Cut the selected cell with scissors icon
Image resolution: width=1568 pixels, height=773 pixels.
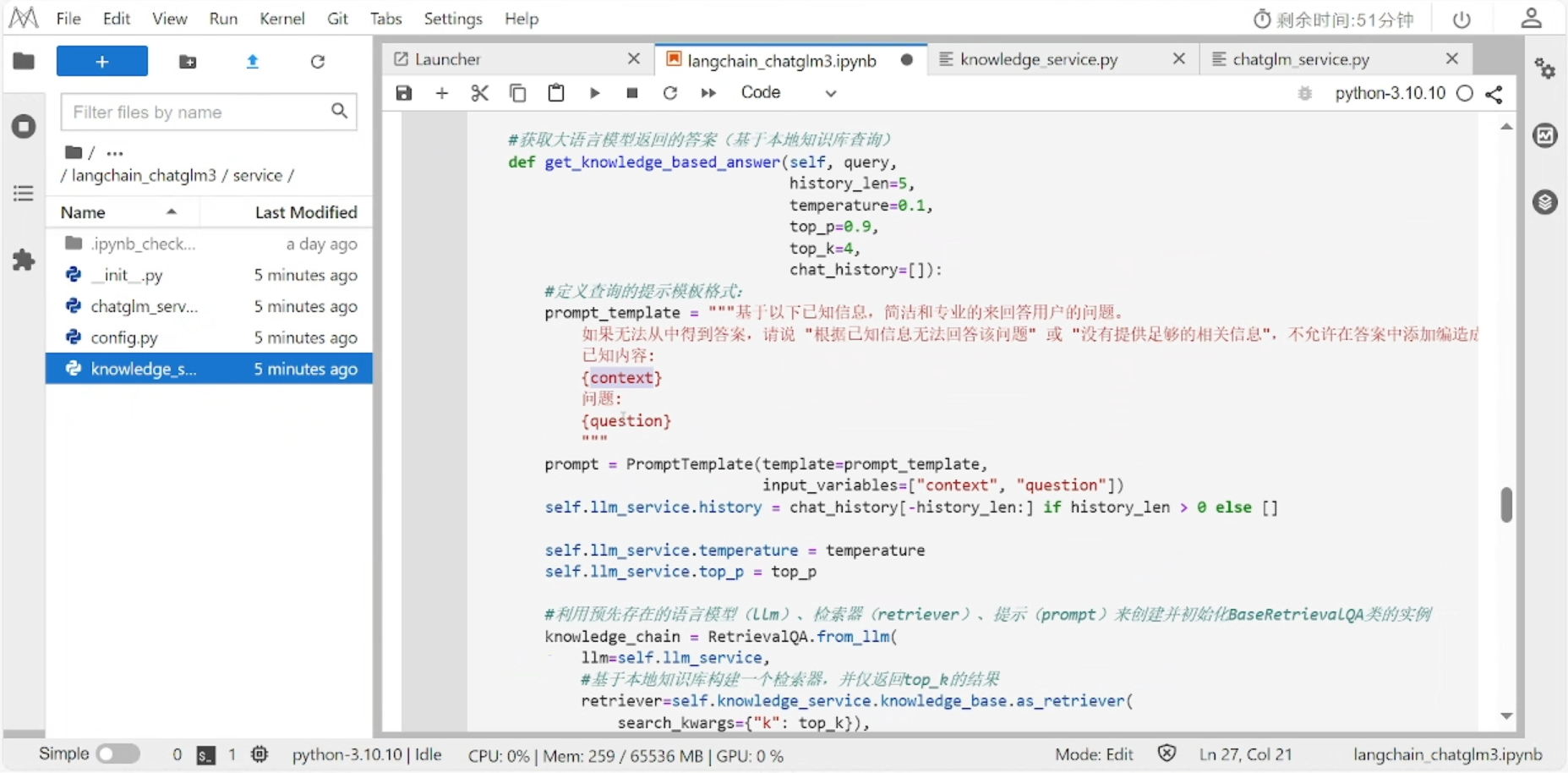coord(479,93)
